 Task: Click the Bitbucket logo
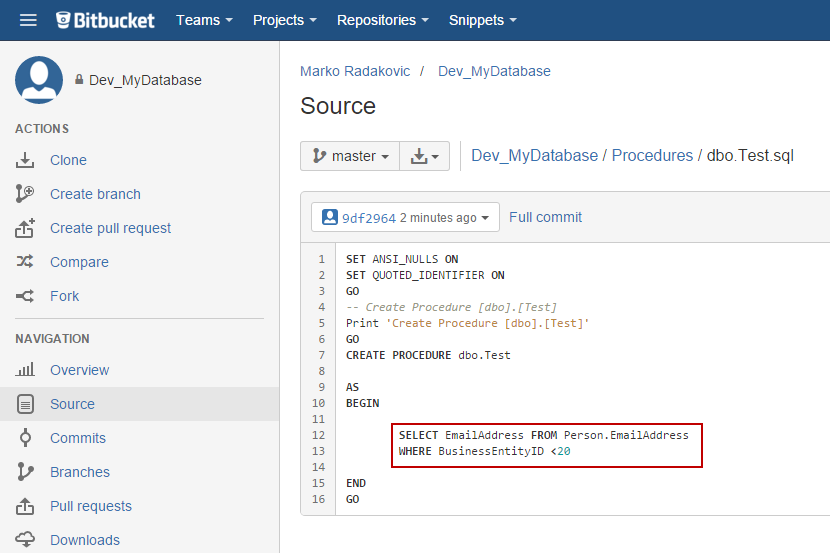[x=105, y=20]
